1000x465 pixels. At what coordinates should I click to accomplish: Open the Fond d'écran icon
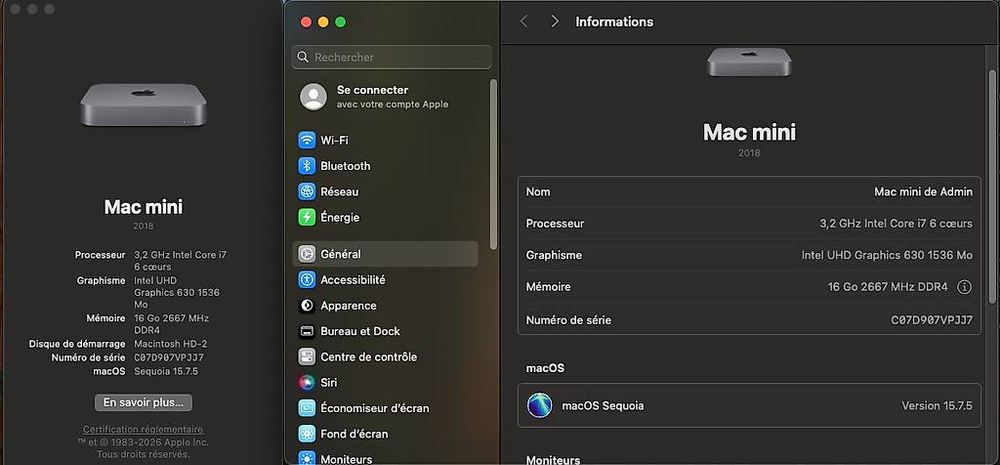tap(307, 434)
